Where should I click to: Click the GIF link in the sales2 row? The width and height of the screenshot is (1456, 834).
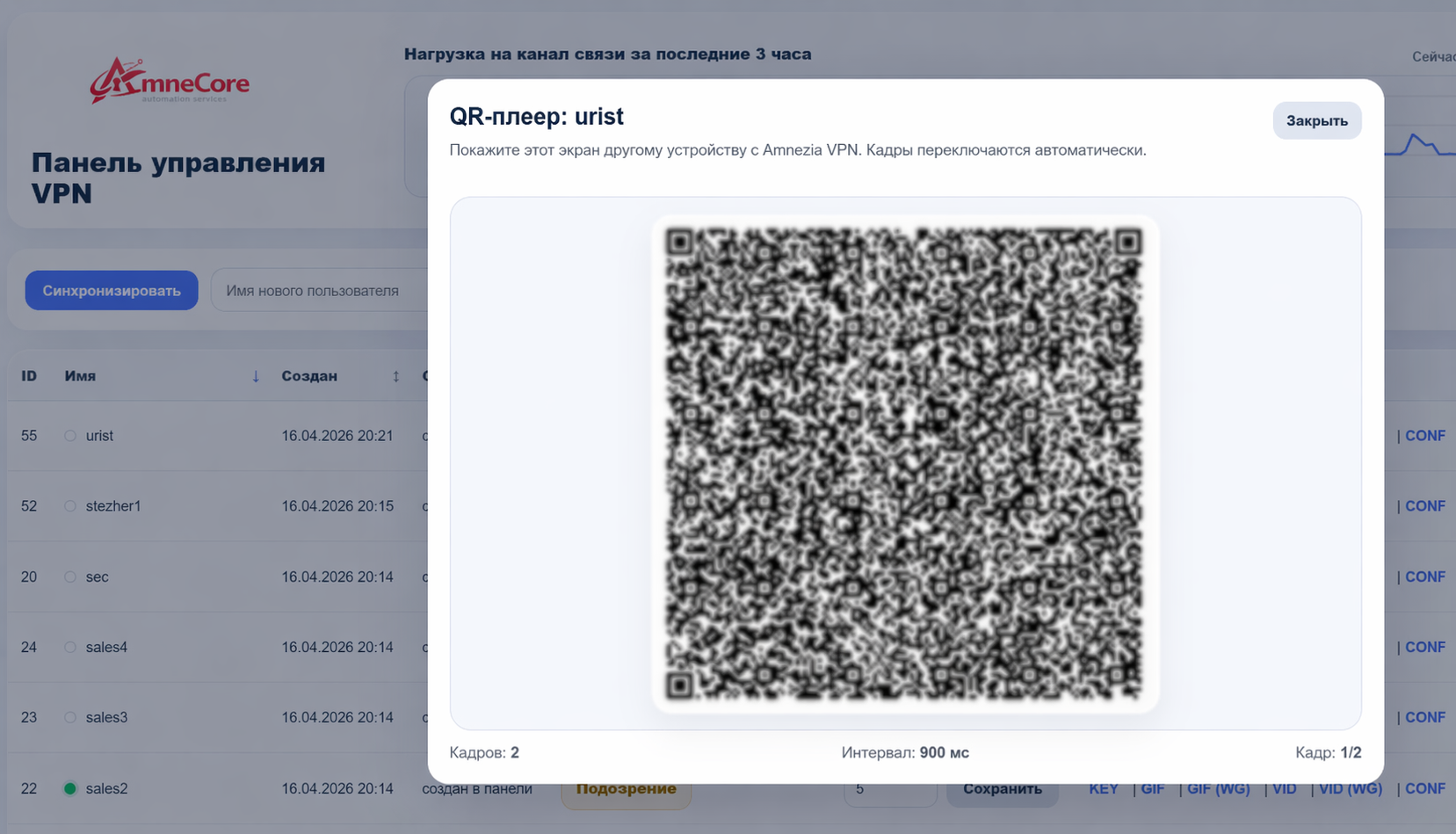[x=1153, y=788]
